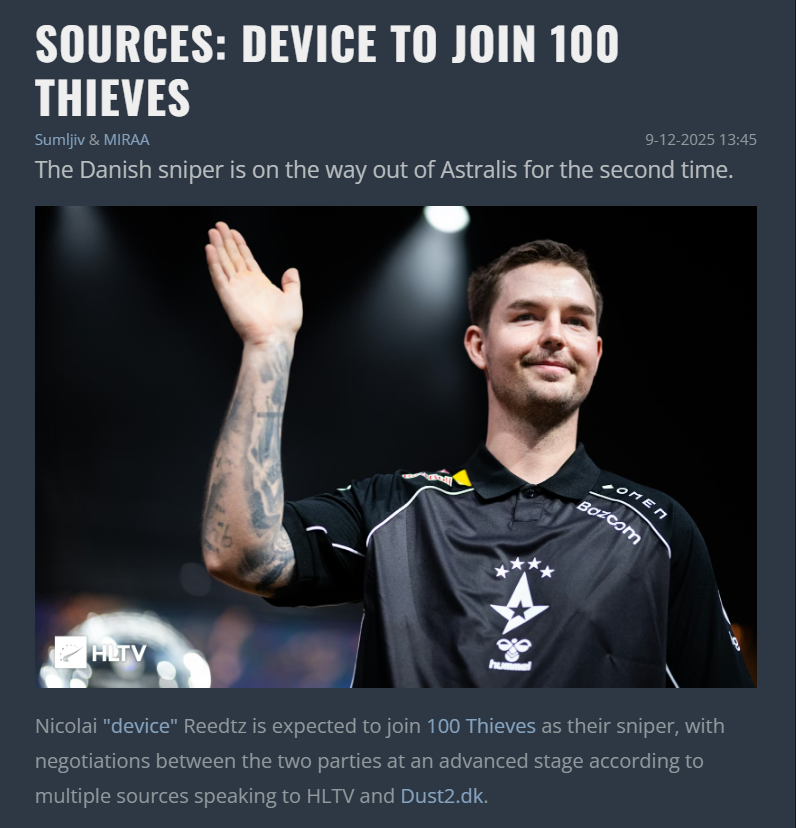The width and height of the screenshot is (796, 828).
Task: Click the subtitle about the Danish sniper
Action: pyautogui.click(x=384, y=170)
